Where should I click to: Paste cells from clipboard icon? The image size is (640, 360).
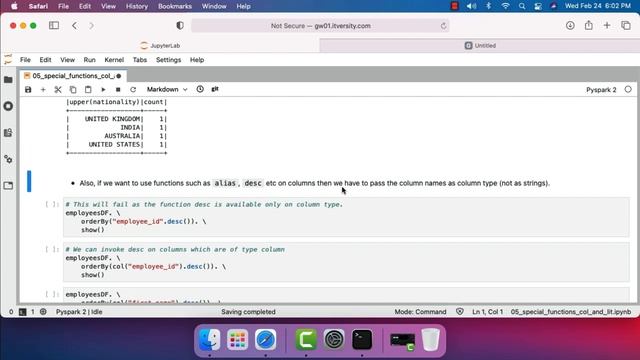coord(88,89)
